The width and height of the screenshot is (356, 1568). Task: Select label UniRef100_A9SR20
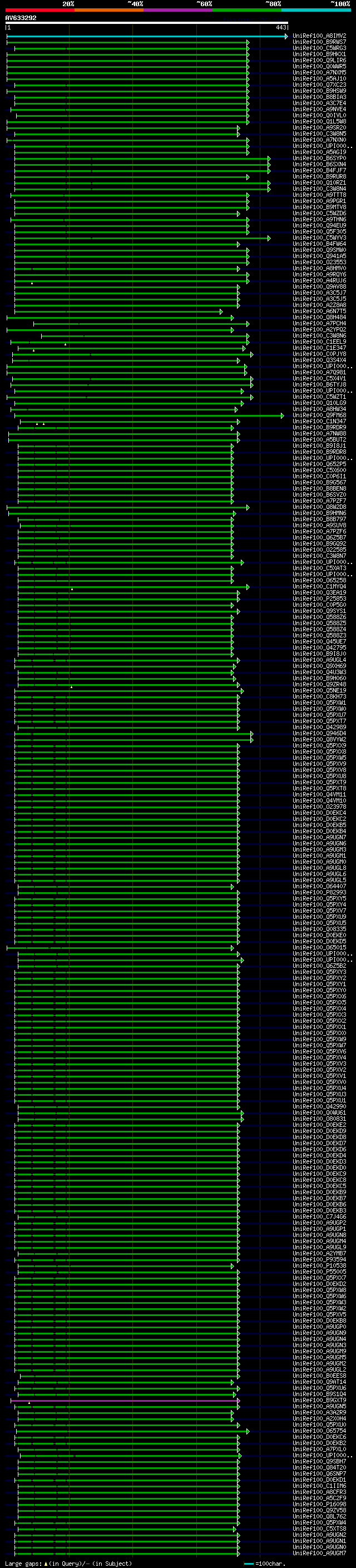319,127
